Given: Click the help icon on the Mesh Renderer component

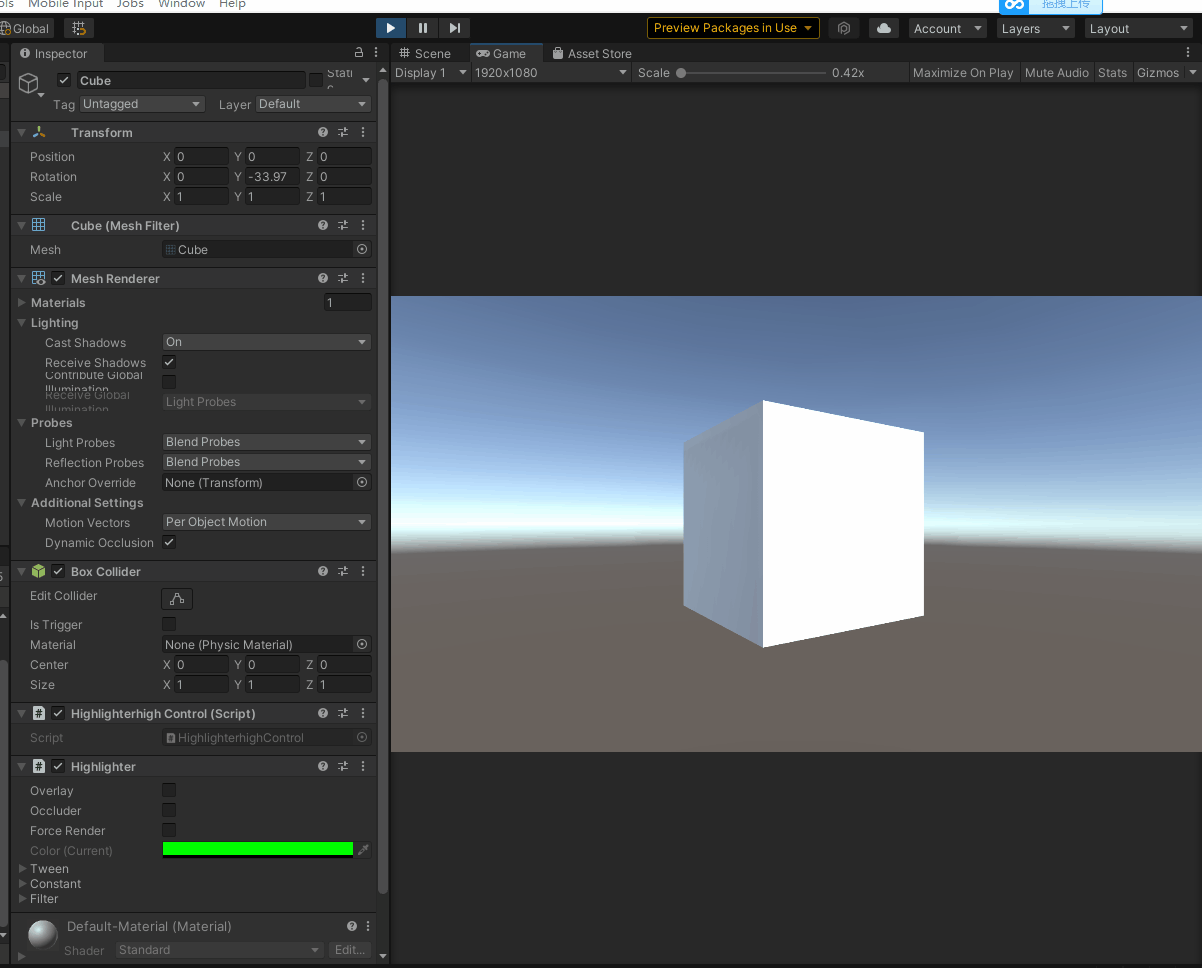Looking at the screenshot, I should [x=322, y=278].
